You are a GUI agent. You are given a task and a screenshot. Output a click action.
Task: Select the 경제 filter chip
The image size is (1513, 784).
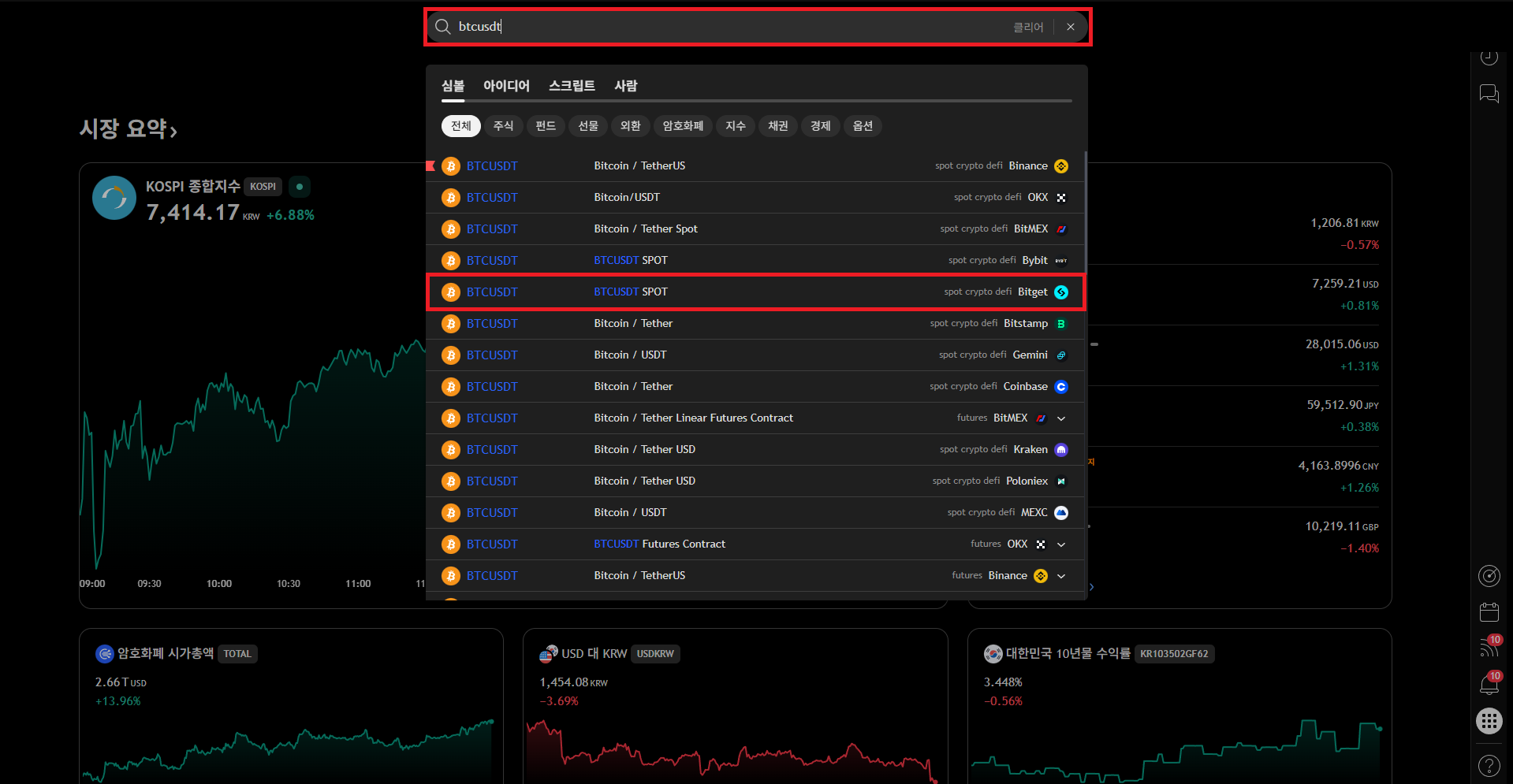tap(821, 126)
